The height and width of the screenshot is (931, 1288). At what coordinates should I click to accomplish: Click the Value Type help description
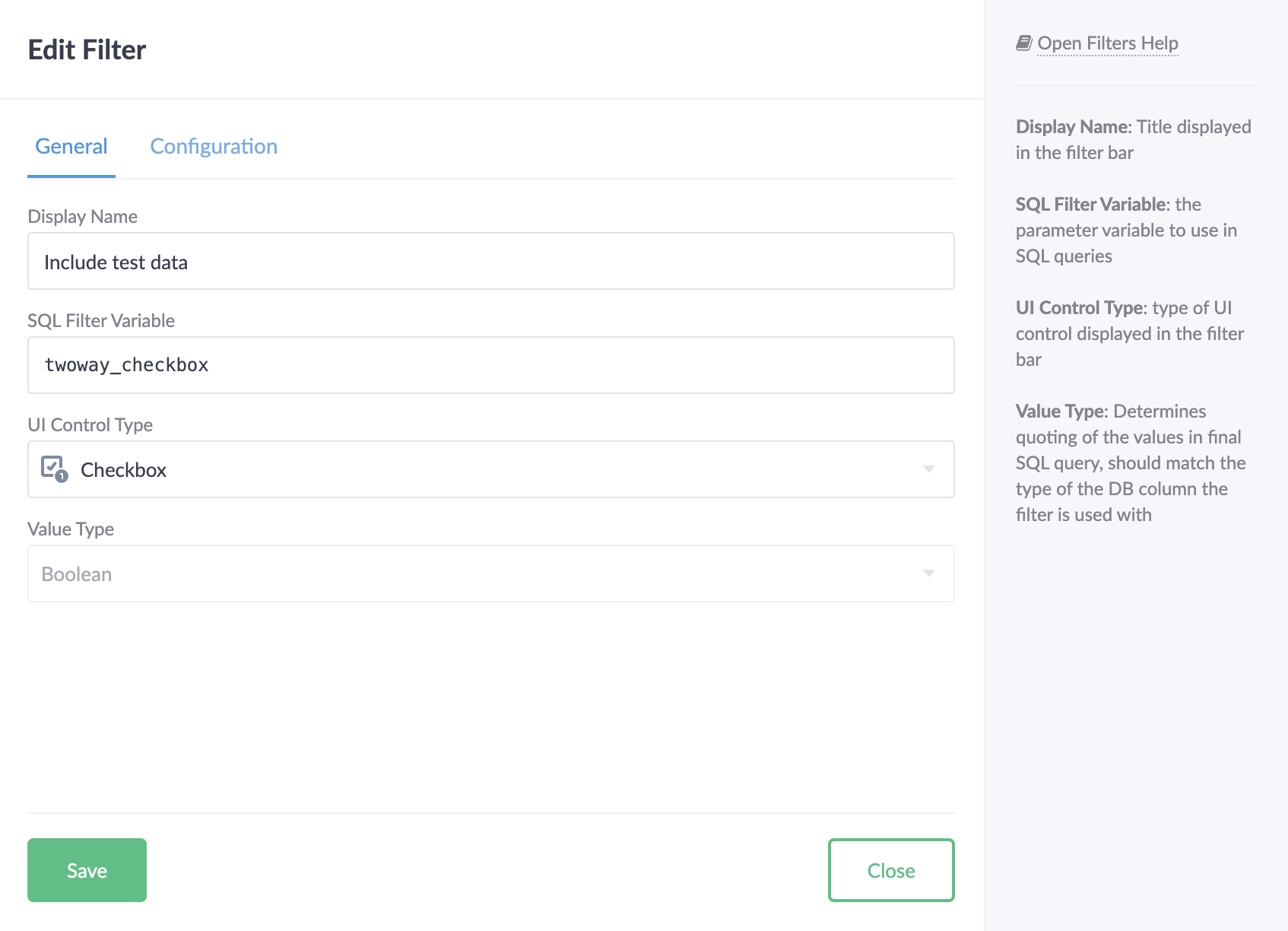1131,463
